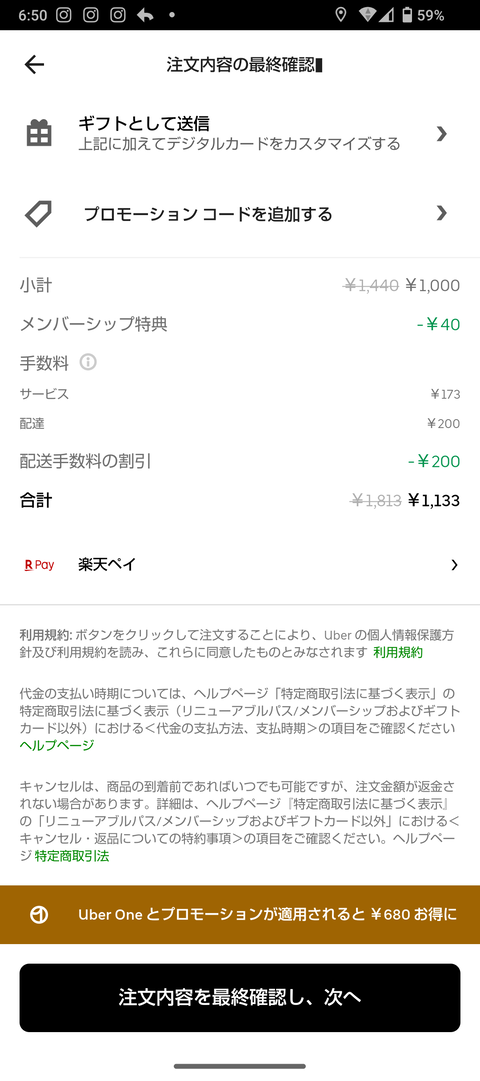Image resolution: width=480 pixels, height=1081 pixels.
Task: Tap the Uber One ¥680 savings banner
Action: 240,915
